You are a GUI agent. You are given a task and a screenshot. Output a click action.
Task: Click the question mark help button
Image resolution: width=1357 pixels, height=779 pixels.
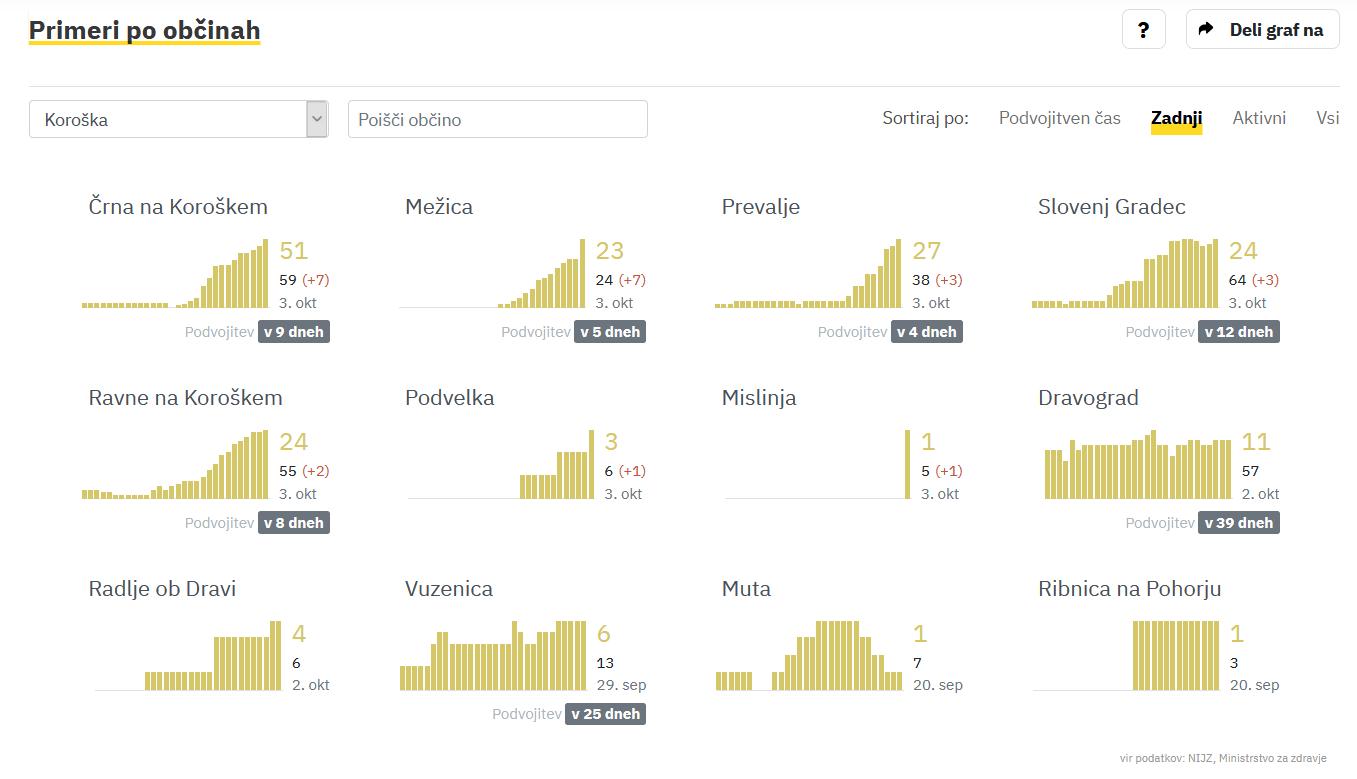pos(1143,29)
